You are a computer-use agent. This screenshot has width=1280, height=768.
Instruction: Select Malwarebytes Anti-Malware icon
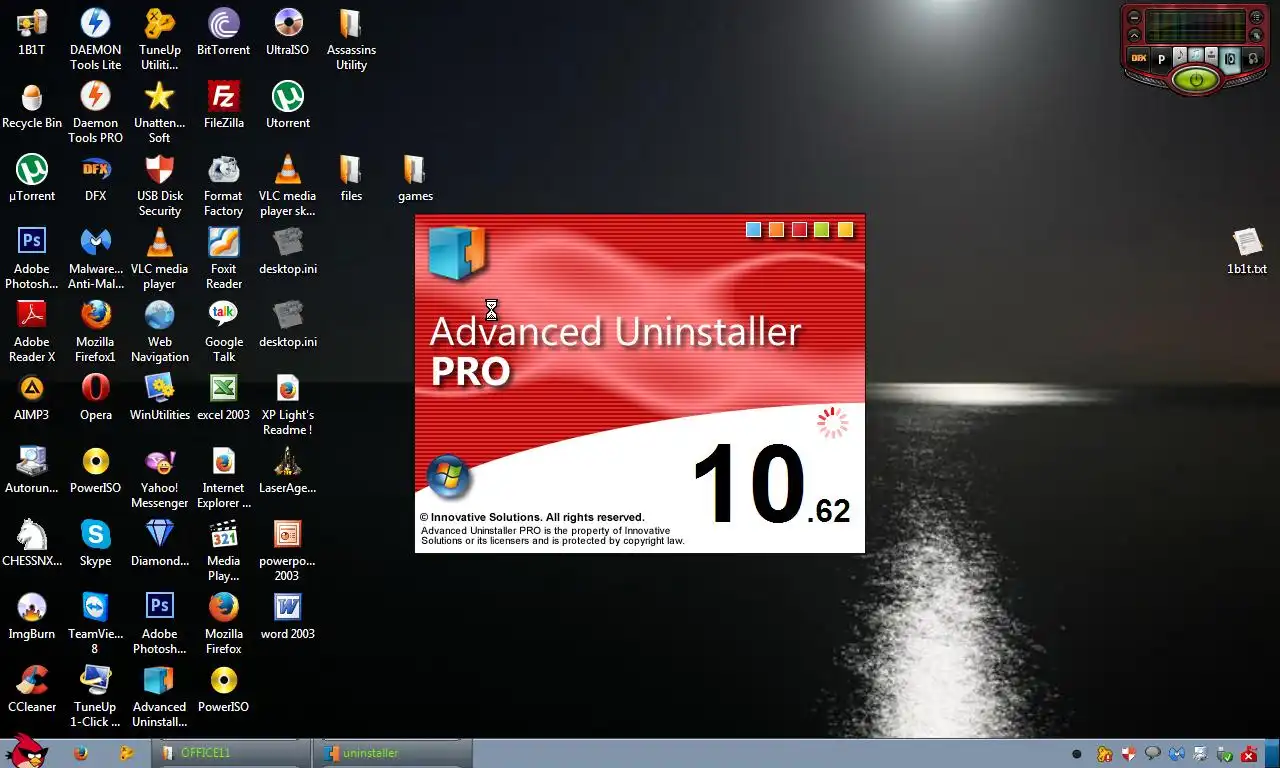(96, 258)
